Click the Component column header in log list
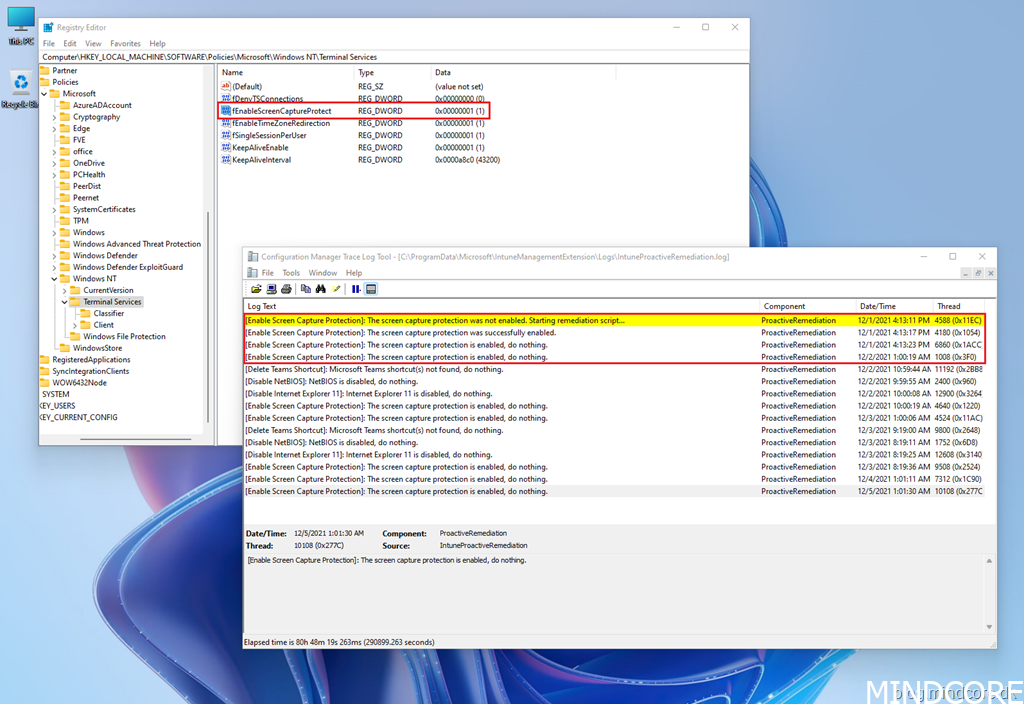1024x704 pixels. (784, 306)
